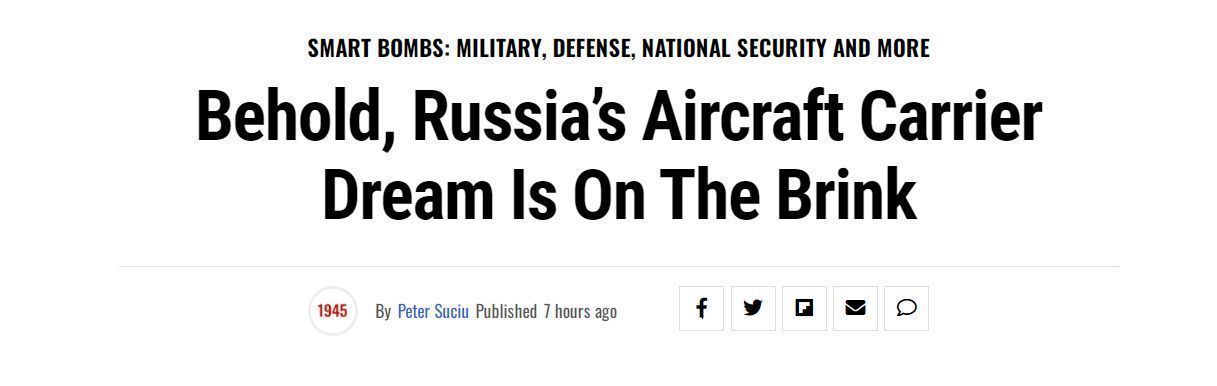Jump to the comment section bubble
This screenshot has height=386, width=1217.
[x=906, y=308]
